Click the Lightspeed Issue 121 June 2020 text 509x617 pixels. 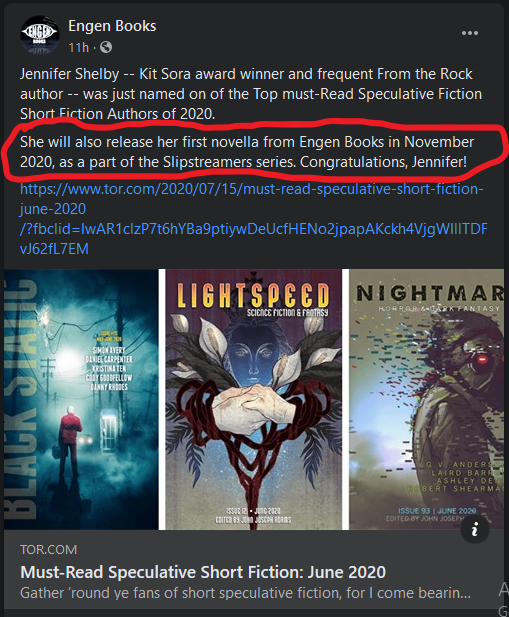click(253, 511)
